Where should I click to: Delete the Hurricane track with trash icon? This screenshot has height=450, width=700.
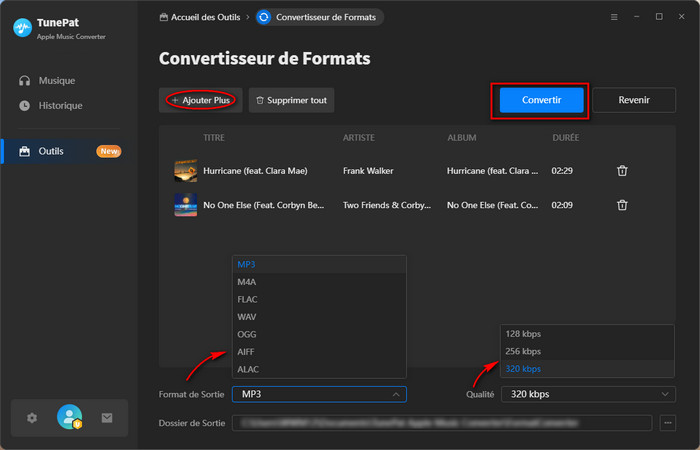(x=622, y=171)
